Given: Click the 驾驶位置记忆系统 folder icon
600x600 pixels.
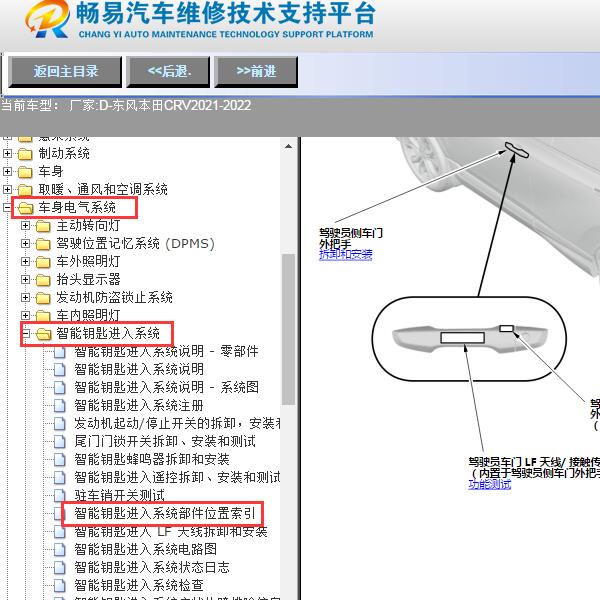Looking at the screenshot, I should point(43,244).
